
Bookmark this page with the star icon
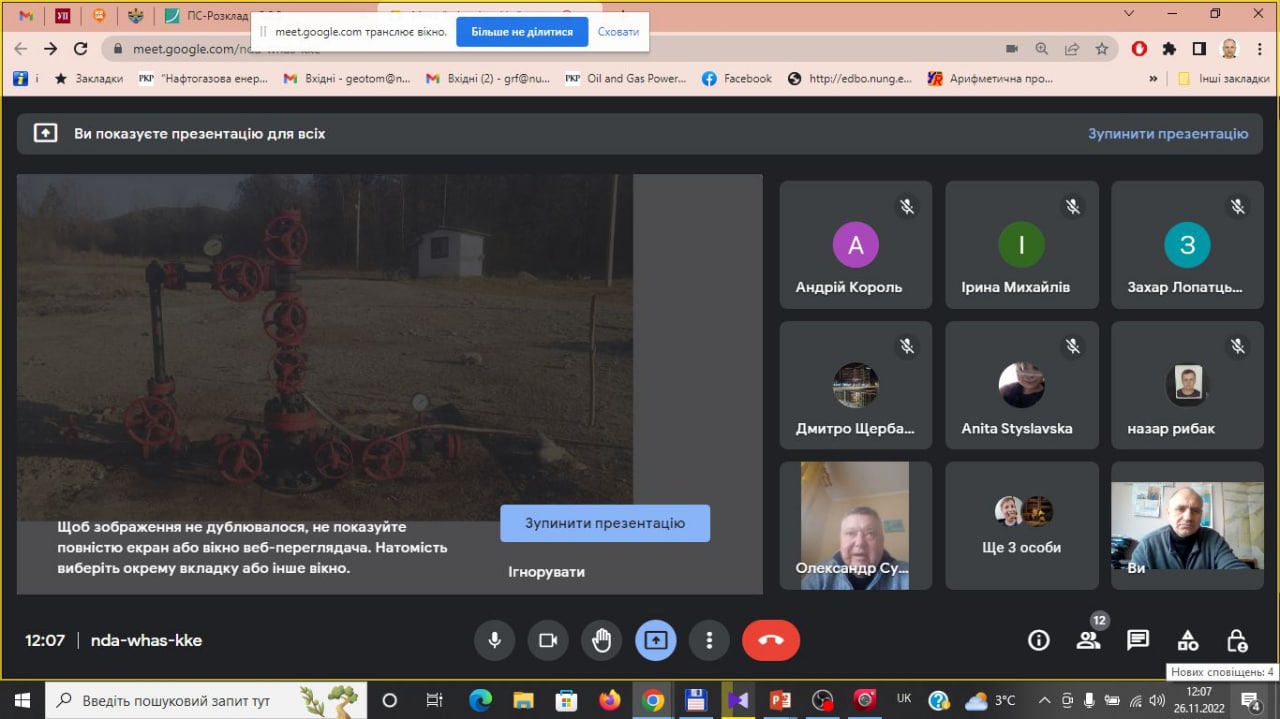(1101, 48)
